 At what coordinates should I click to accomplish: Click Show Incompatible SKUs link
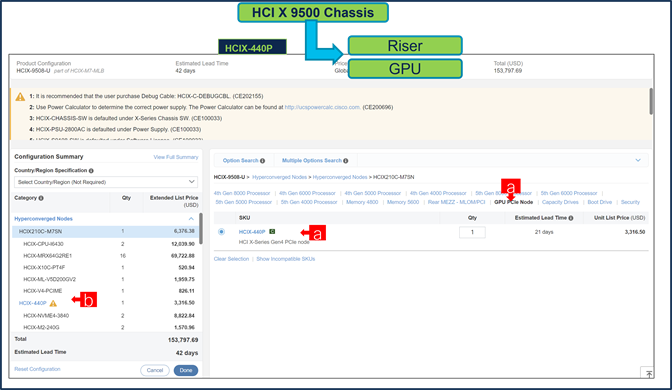point(285,259)
